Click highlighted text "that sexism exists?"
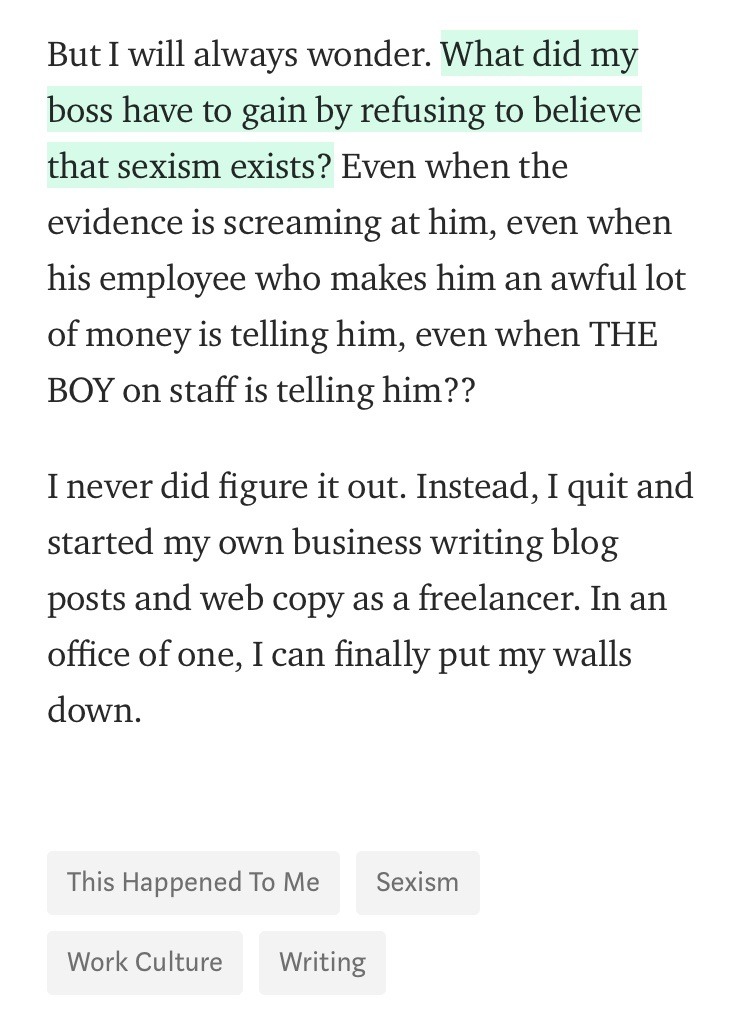 pyautogui.click(x=190, y=166)
